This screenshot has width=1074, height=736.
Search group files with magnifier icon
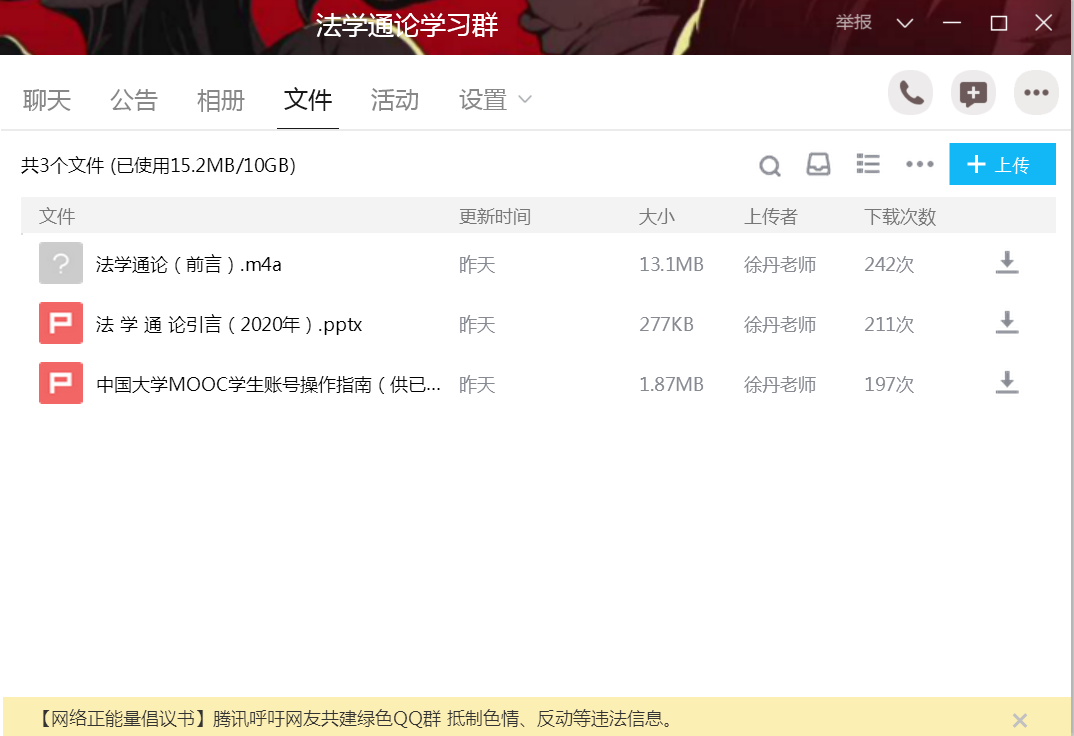point(769,166)
